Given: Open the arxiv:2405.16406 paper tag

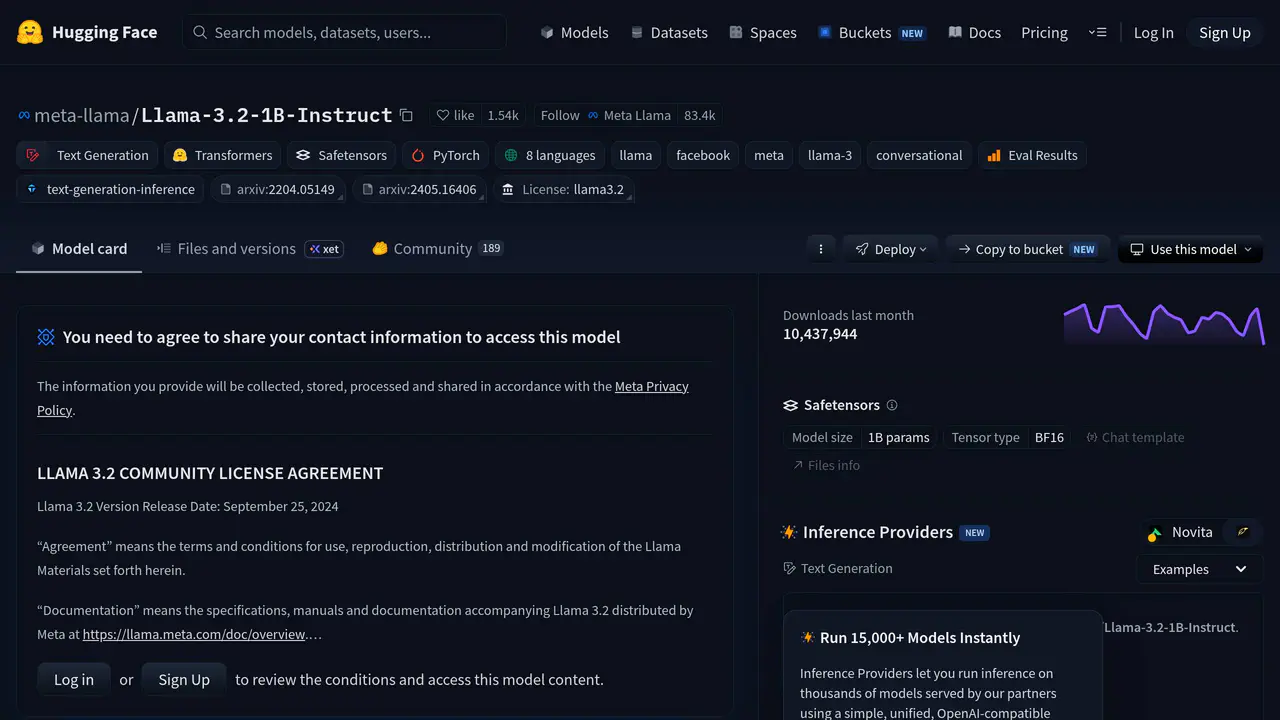Looking at the screenshot, I should [420, 189].
